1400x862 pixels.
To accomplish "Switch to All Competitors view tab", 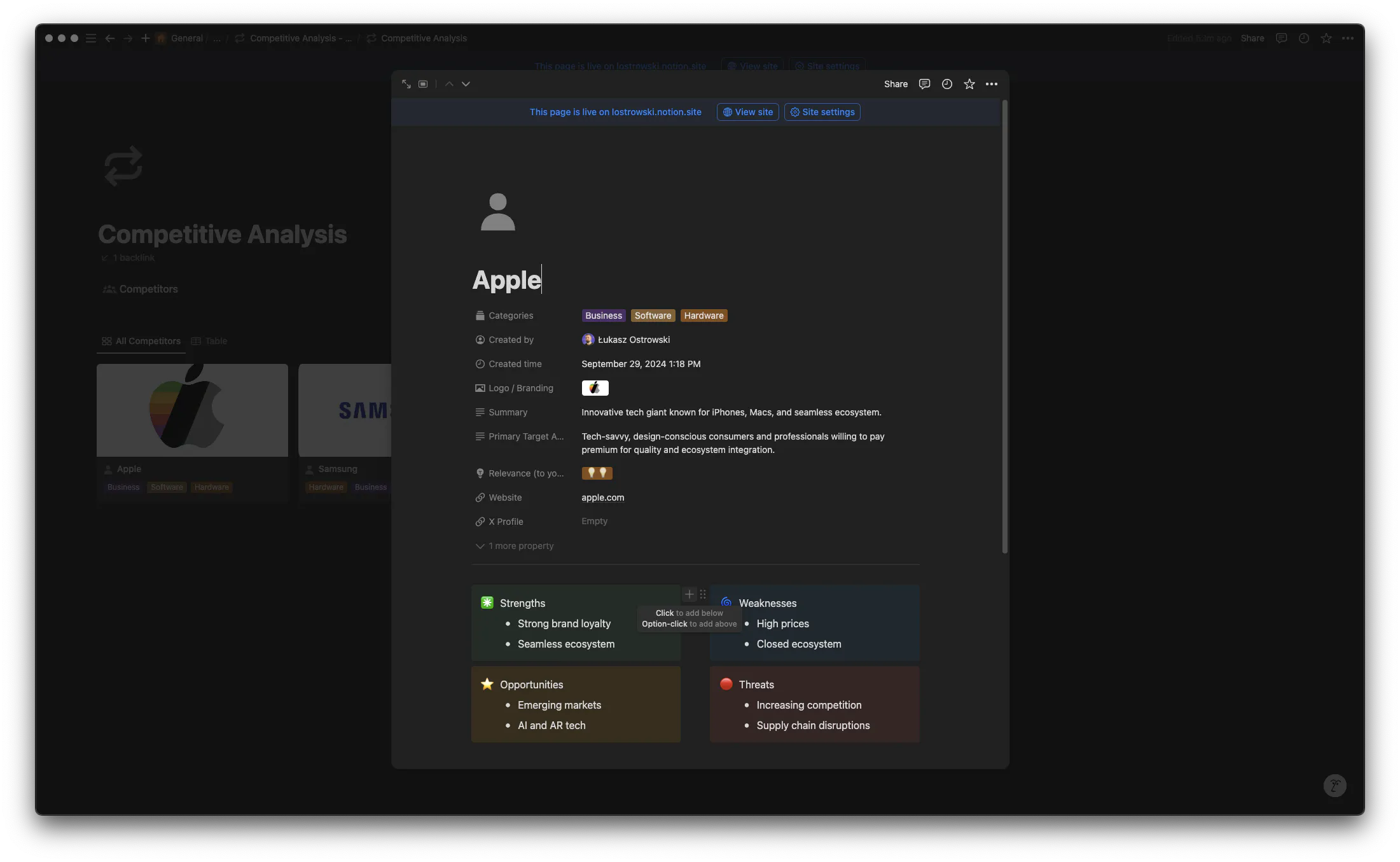I will click(x=141, y=341).
